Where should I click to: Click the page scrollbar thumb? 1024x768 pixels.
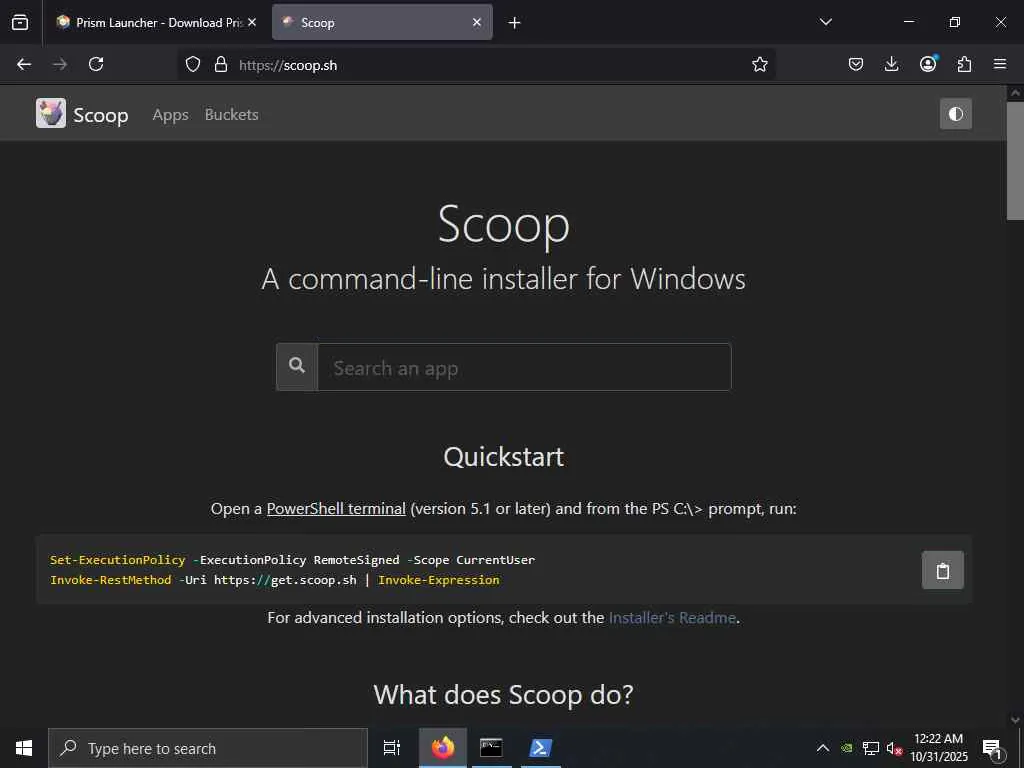click(1015, 160)
